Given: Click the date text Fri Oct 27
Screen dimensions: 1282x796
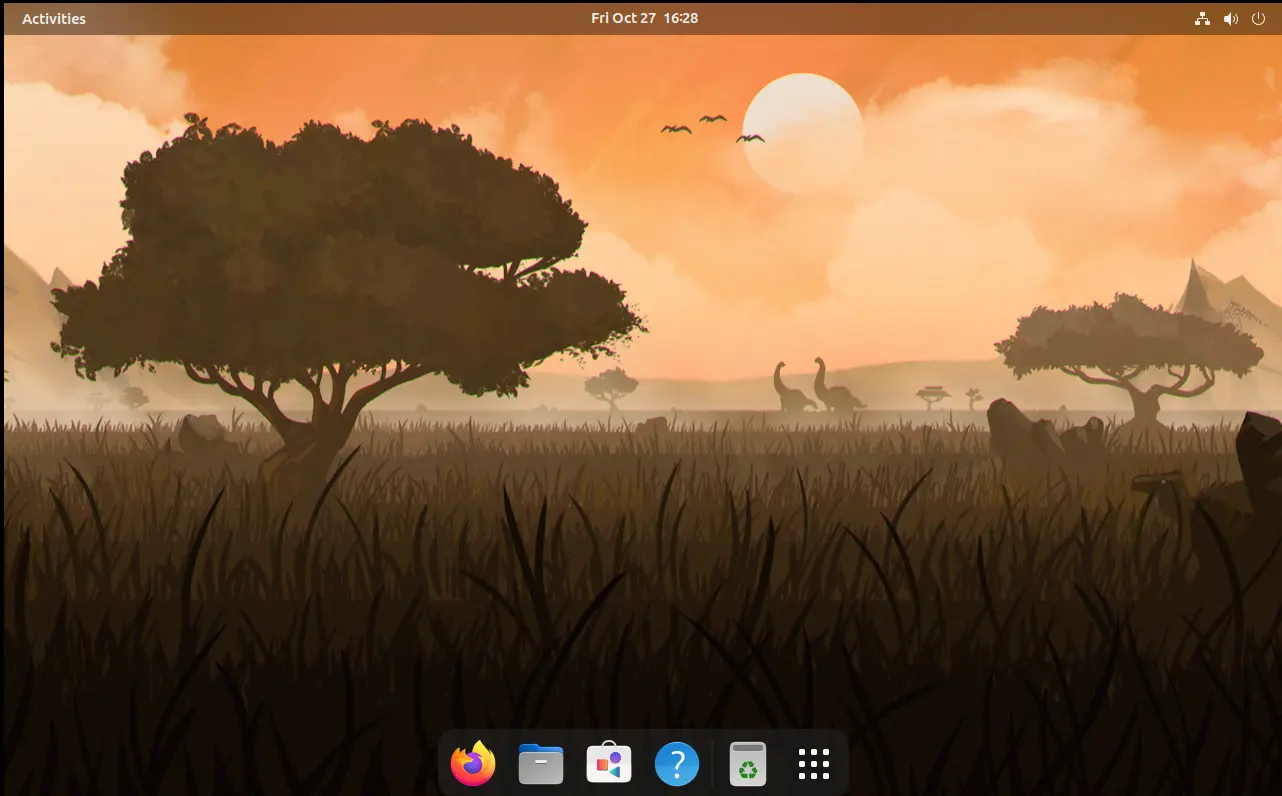Looking at the screenshot, I should (623, 18).
